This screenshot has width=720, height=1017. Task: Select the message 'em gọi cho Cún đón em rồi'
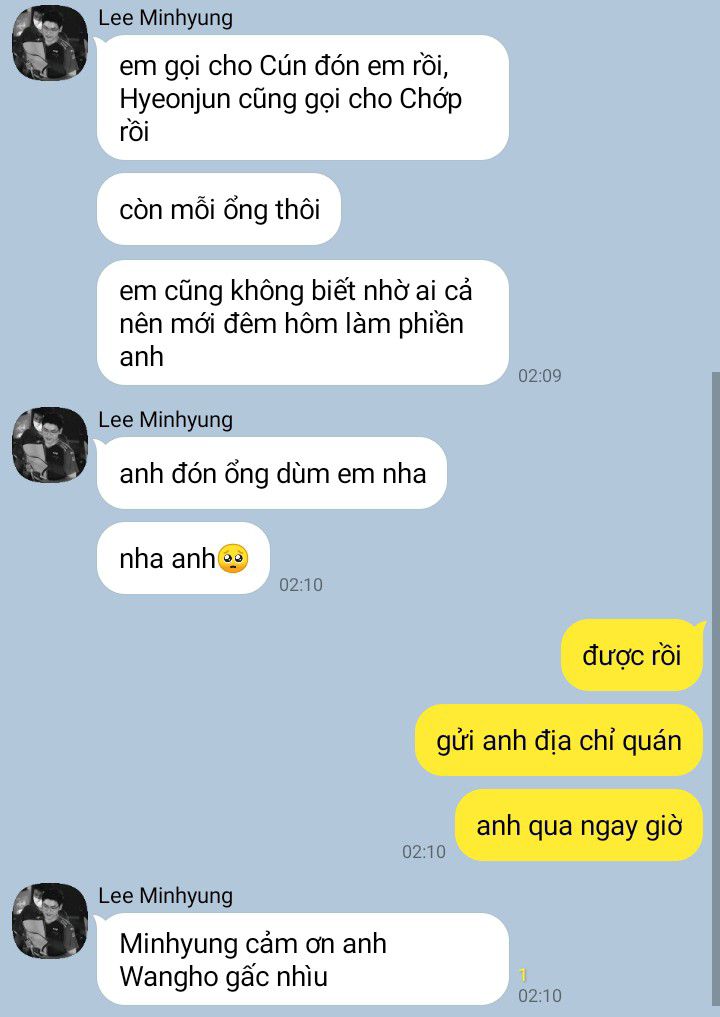(x=302, y=98)
